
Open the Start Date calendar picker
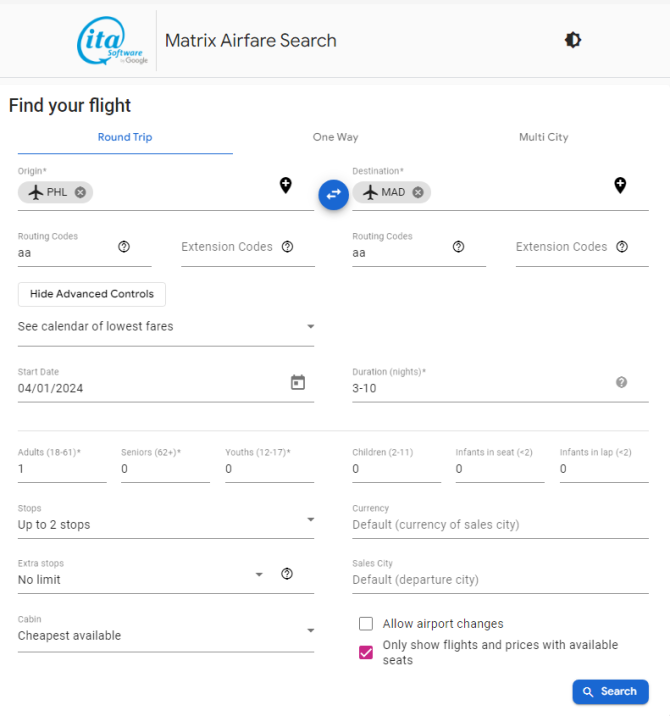297,382
